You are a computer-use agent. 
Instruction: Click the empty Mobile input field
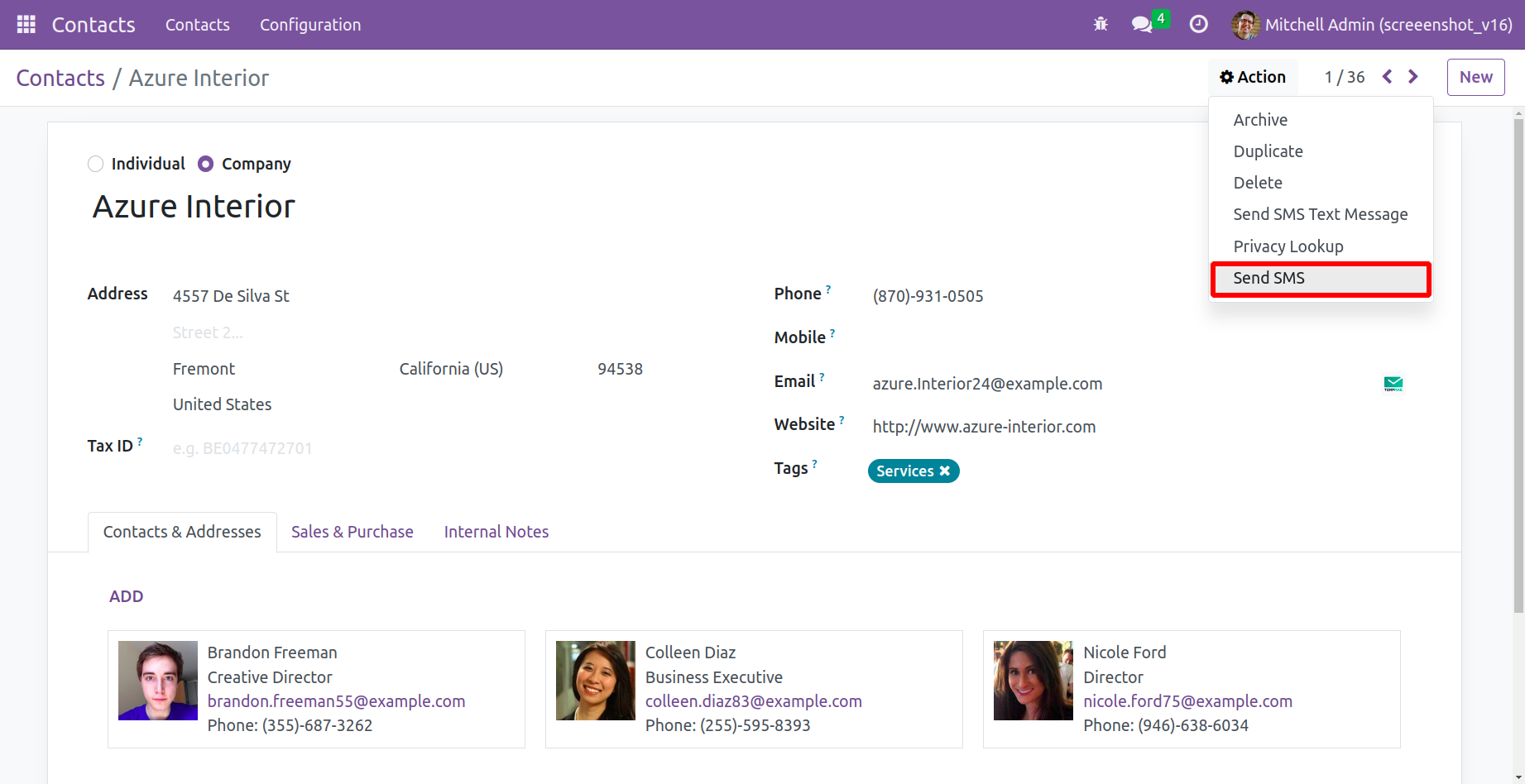pyautogui.click(x=1138, y=340)
